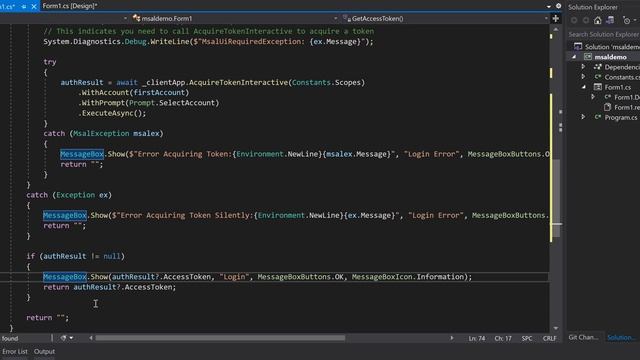The width and height of the screenshot is (640, 360).
Task: Click the Ln: 74 line indicator
Action: coord(477,338)
